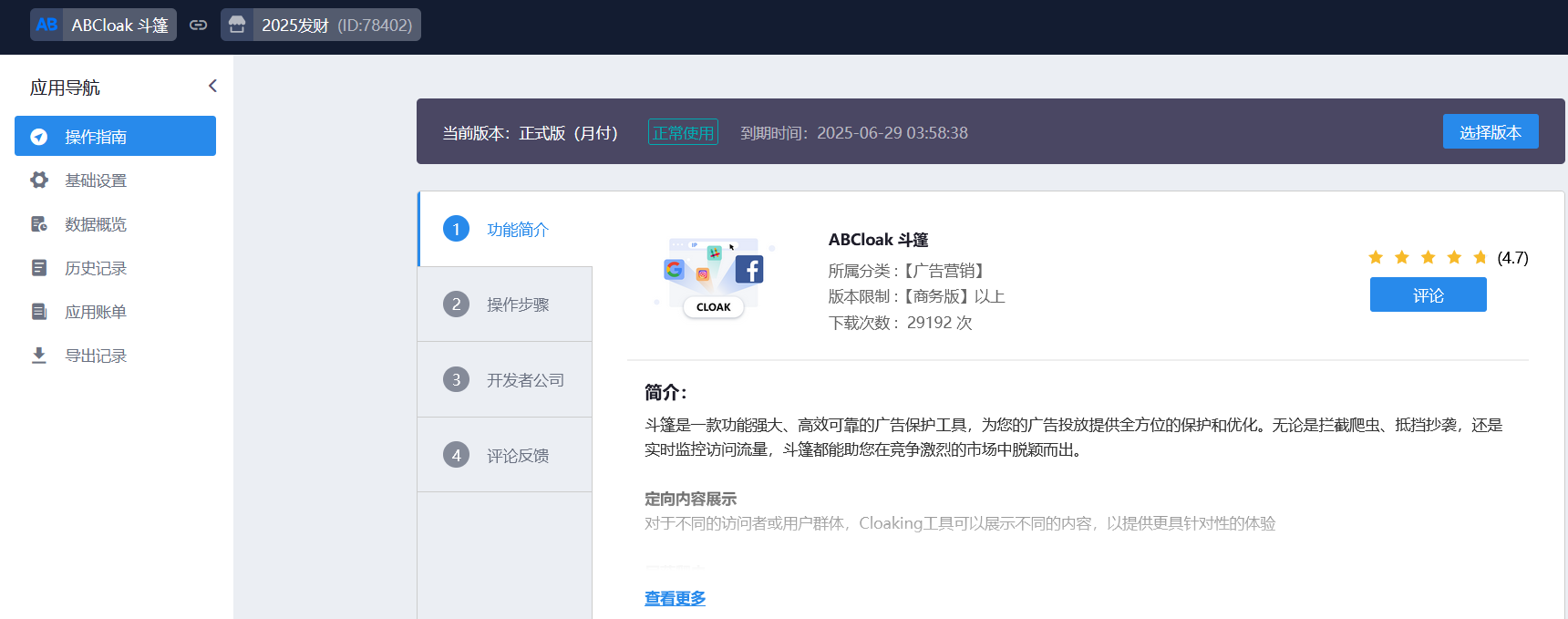
Task: Select the 功能简介 step tab
Action: click(505, 229)
